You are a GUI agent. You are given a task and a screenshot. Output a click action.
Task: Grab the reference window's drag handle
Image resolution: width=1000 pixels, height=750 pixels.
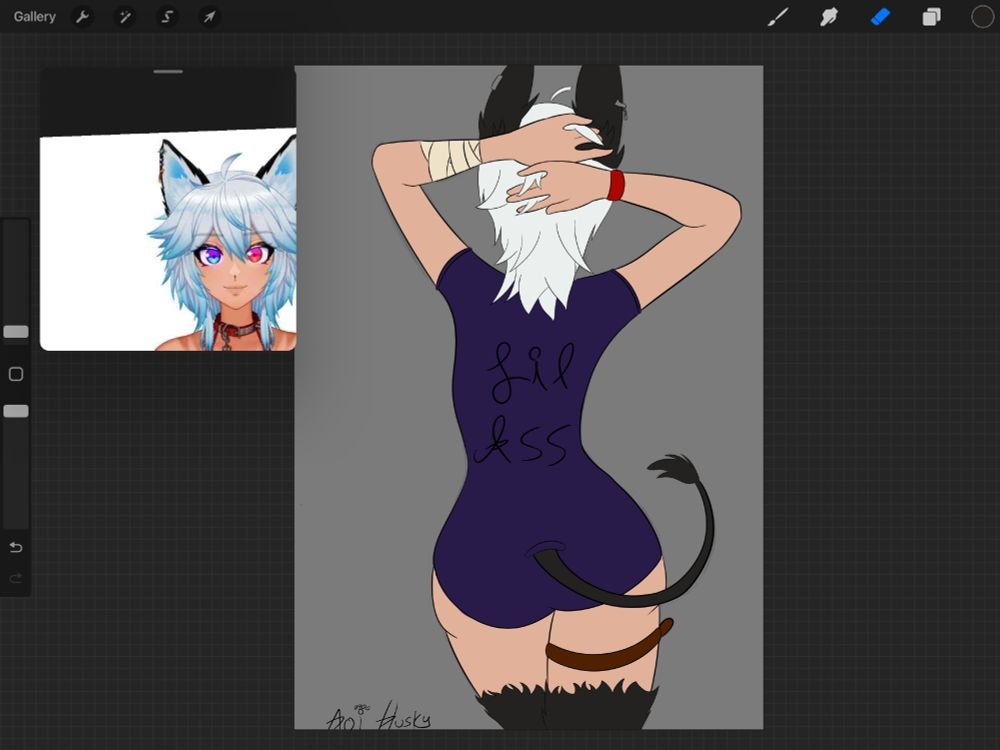tap(168, 71)
